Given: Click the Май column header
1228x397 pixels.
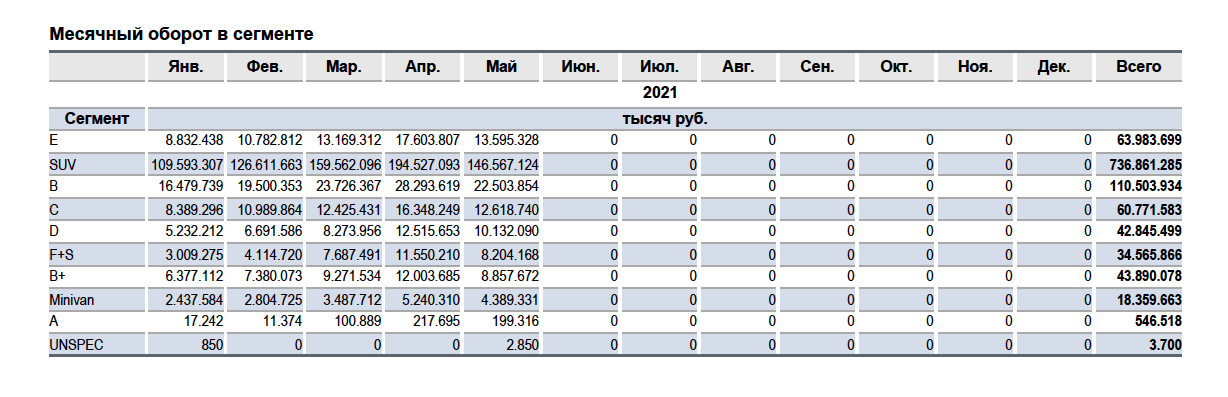Looking at the screenshot, I should coord(501,67).
